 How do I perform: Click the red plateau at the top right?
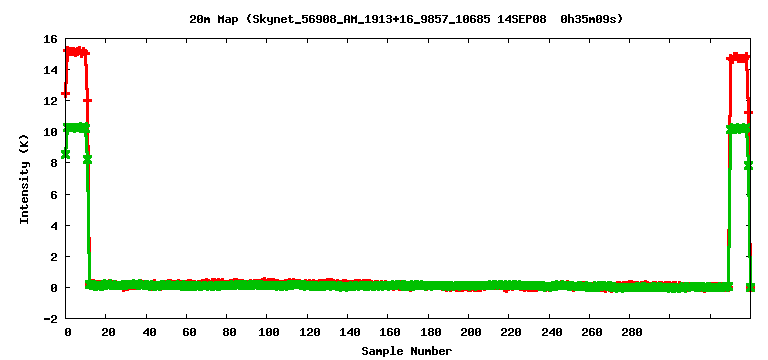tap(738, 57)
